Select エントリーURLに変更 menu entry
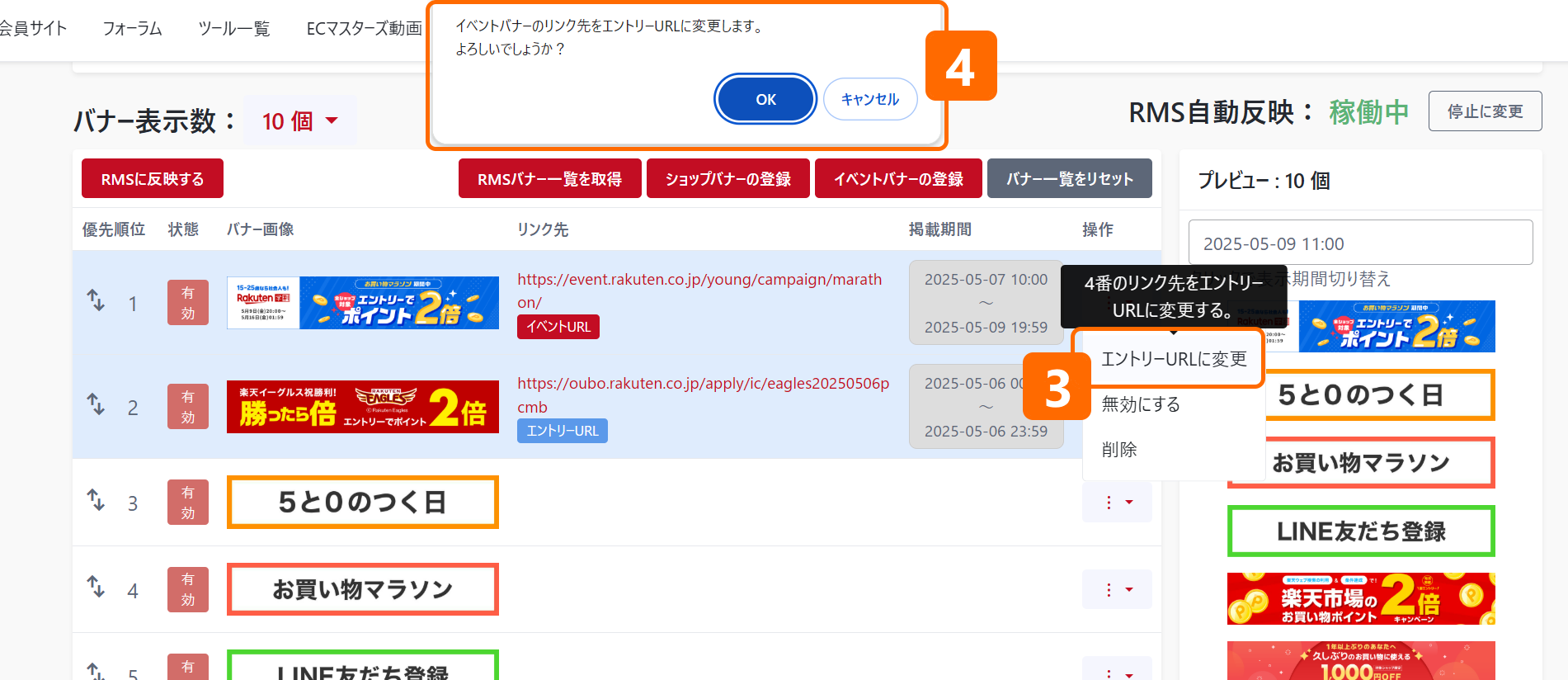The width and height of the screenshot is (1568, 680). pos(1174,359)
